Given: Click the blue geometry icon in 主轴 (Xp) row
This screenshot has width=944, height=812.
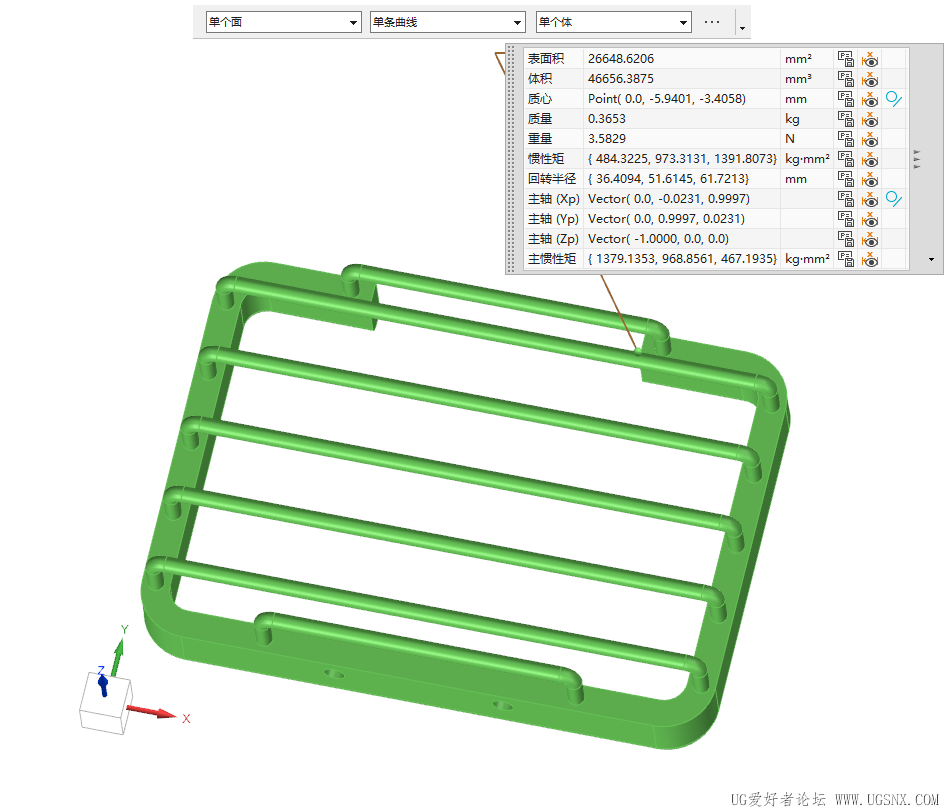Looking at the screenshot, I should [x=894, y=199].
